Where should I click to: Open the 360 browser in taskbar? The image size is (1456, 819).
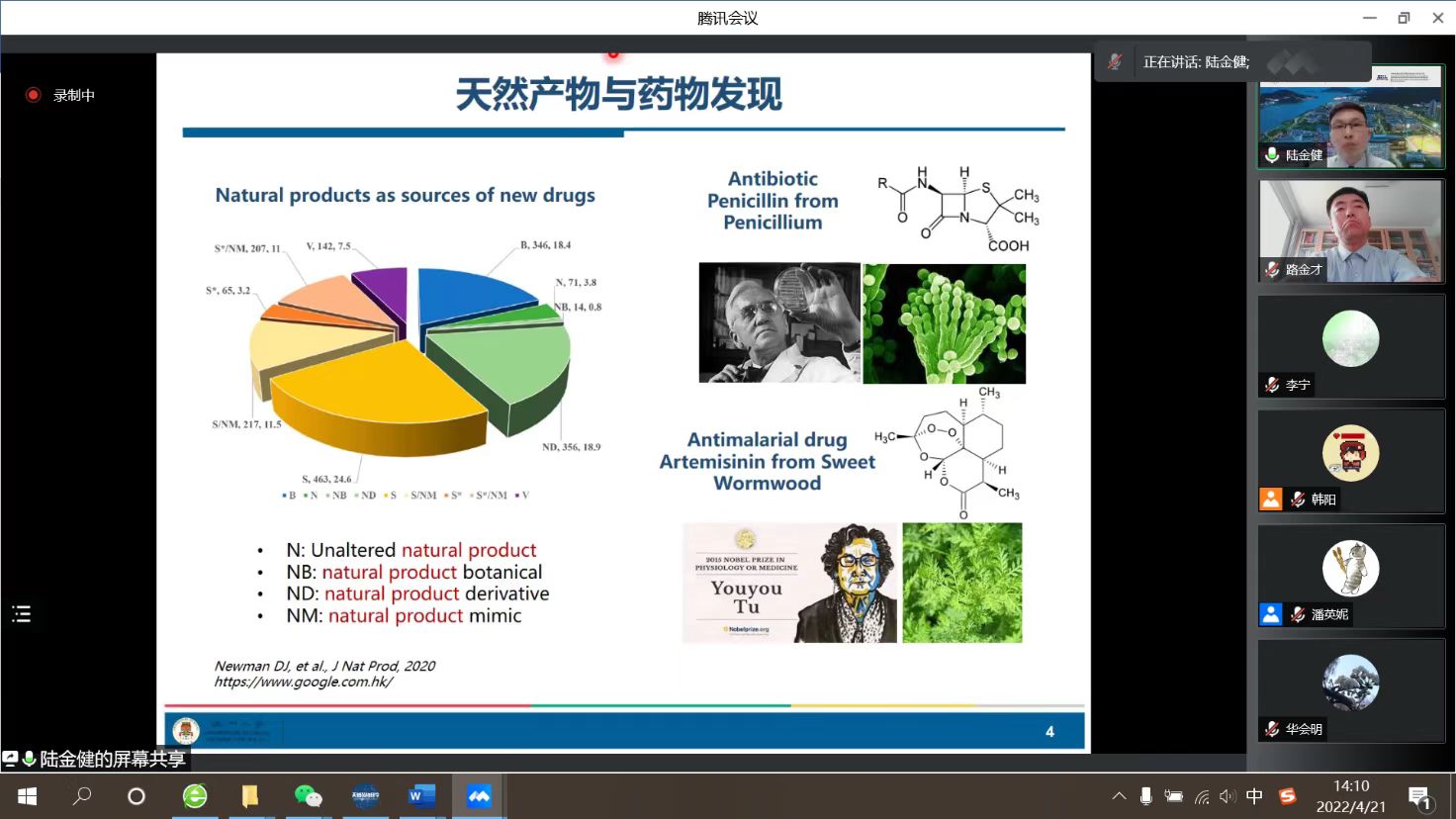(x=195, y=796)
